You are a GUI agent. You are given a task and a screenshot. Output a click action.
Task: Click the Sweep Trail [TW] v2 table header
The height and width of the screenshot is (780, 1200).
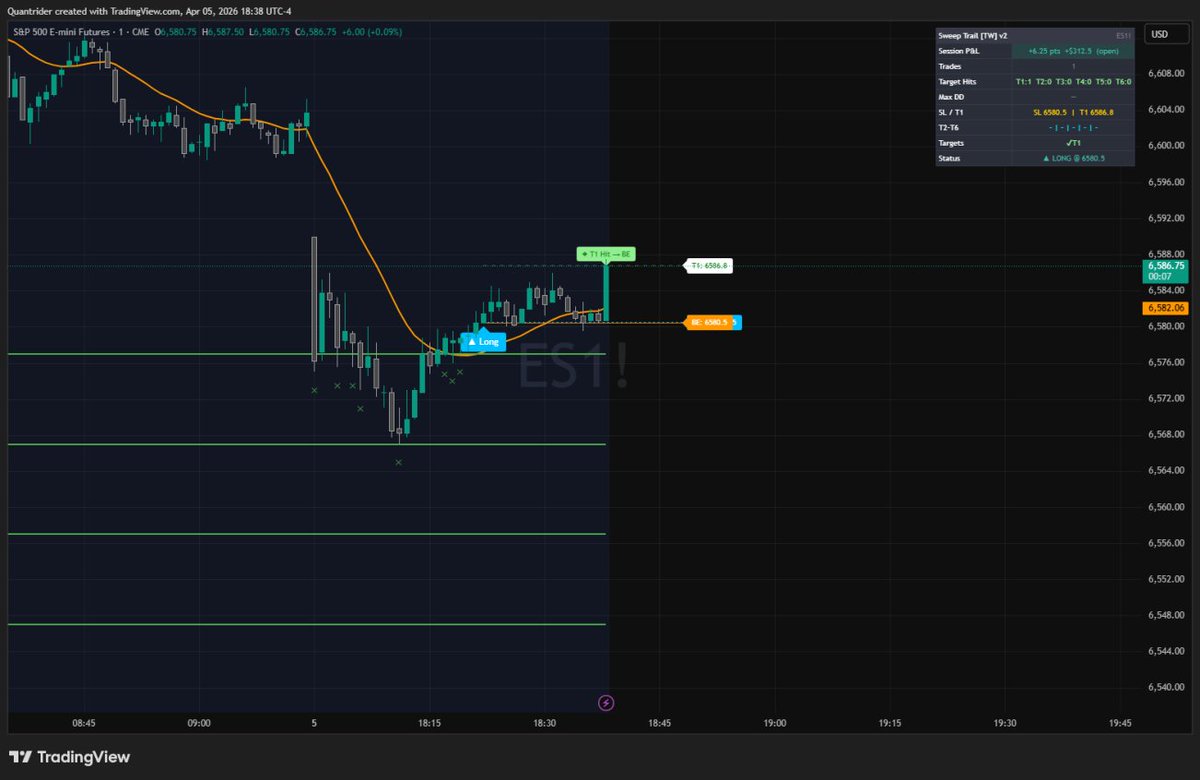pyautogui.click(x=1035, y=34)
